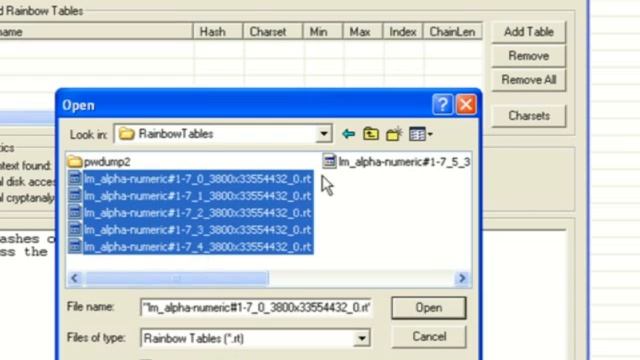Viewport: 640px width, 360px height.
Task: Select file lm_alpha-numeric#1-7_0_3800x33554432_0.rt
Action: [190, 179]
